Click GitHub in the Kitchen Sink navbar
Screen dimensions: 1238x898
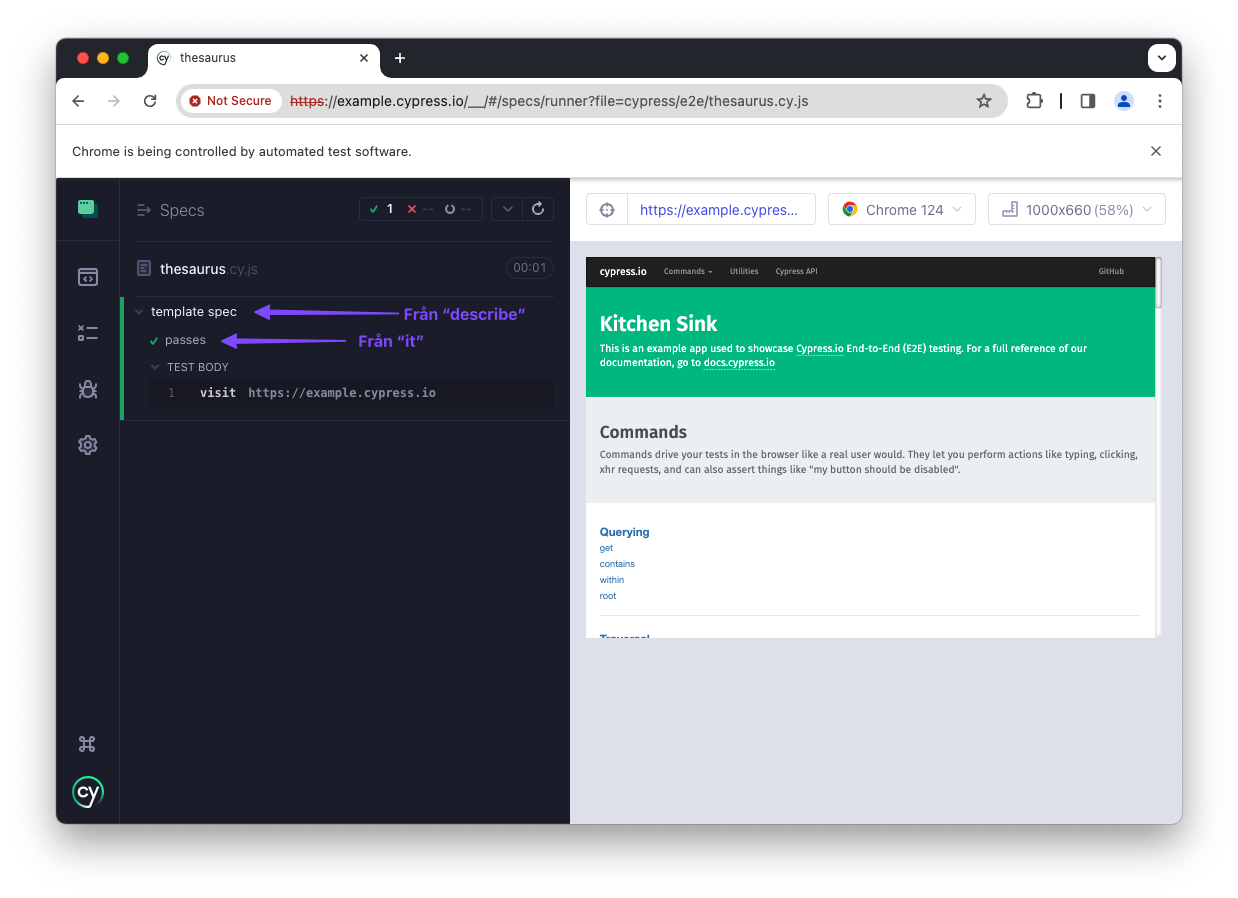1111,271
